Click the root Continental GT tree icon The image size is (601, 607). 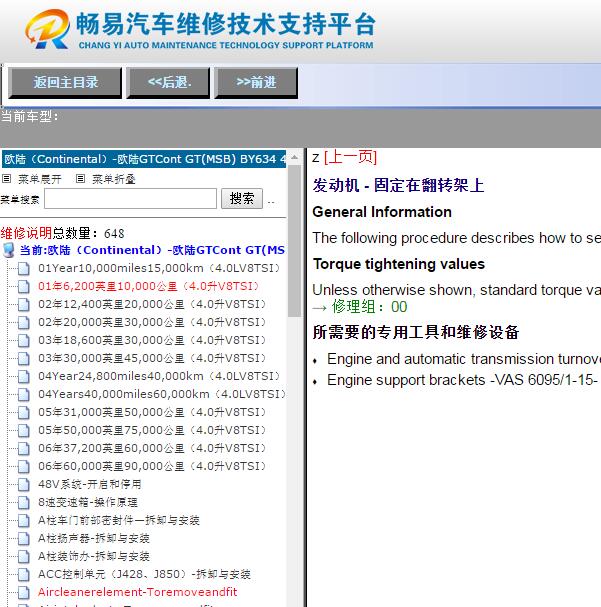pos(9,250)
